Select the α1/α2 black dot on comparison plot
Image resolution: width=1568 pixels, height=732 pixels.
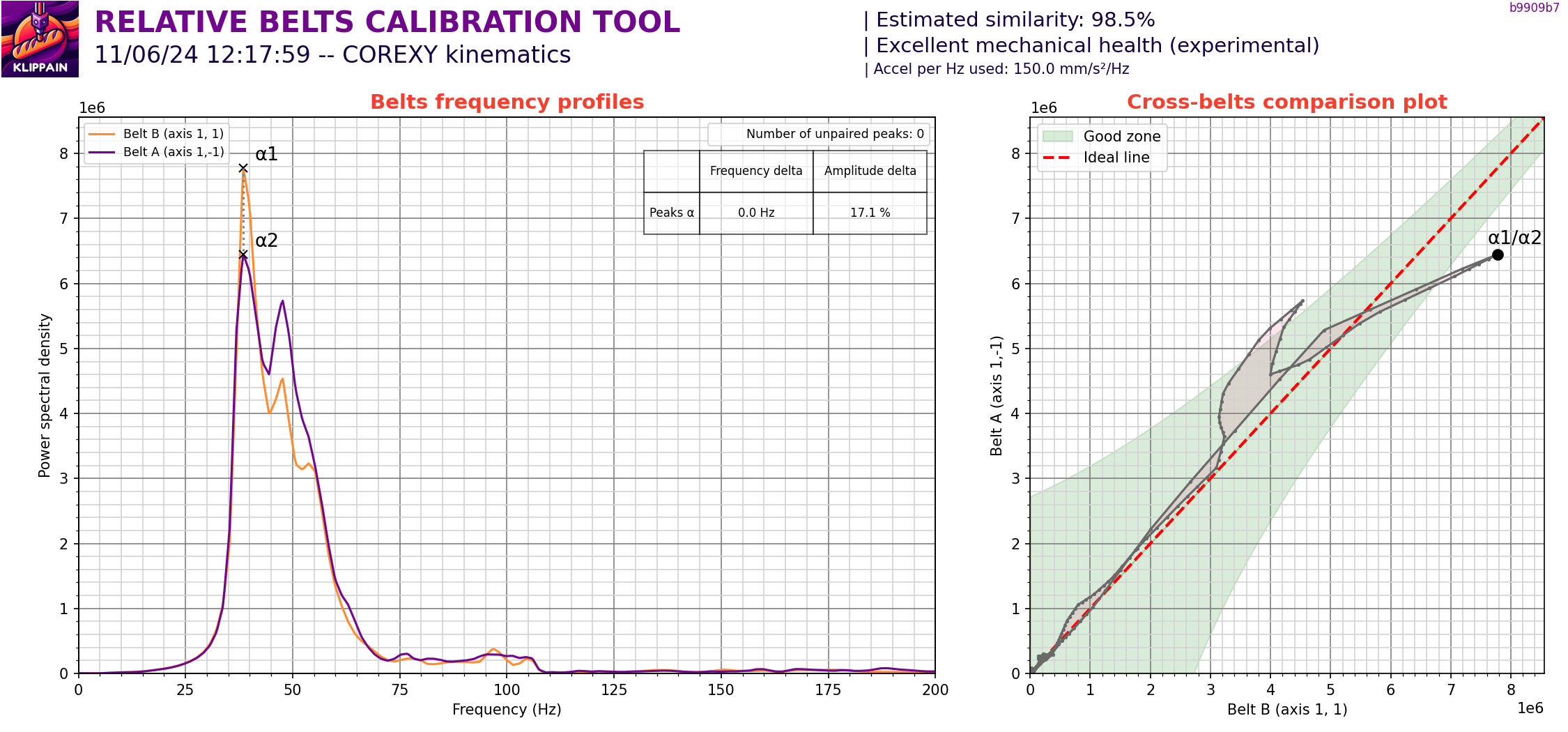(x=1497, y=254)
